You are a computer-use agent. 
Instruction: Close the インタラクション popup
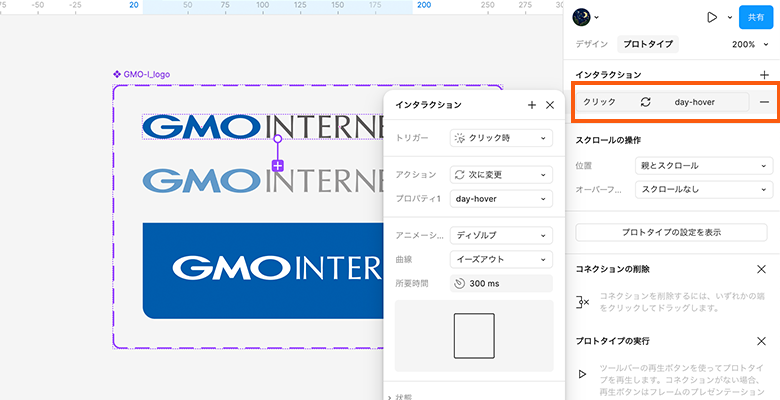point(550,105)
